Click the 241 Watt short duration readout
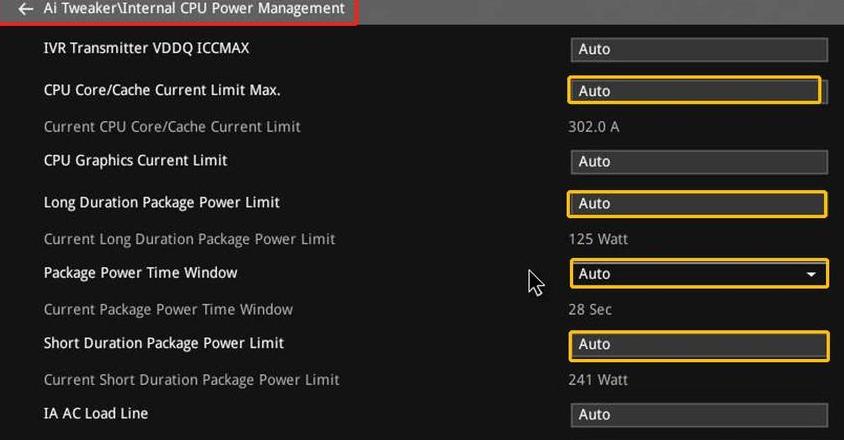844x440 pixels. [x=598, y=380]
